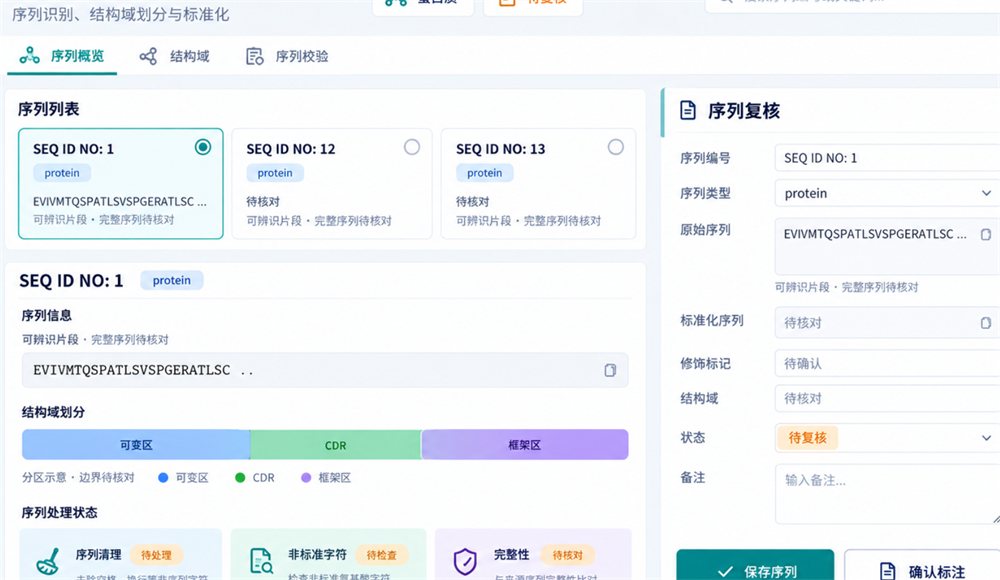1000x580 pixels.
Task: Click the document icon on 确认标注
Action: [x=887, y=571]
